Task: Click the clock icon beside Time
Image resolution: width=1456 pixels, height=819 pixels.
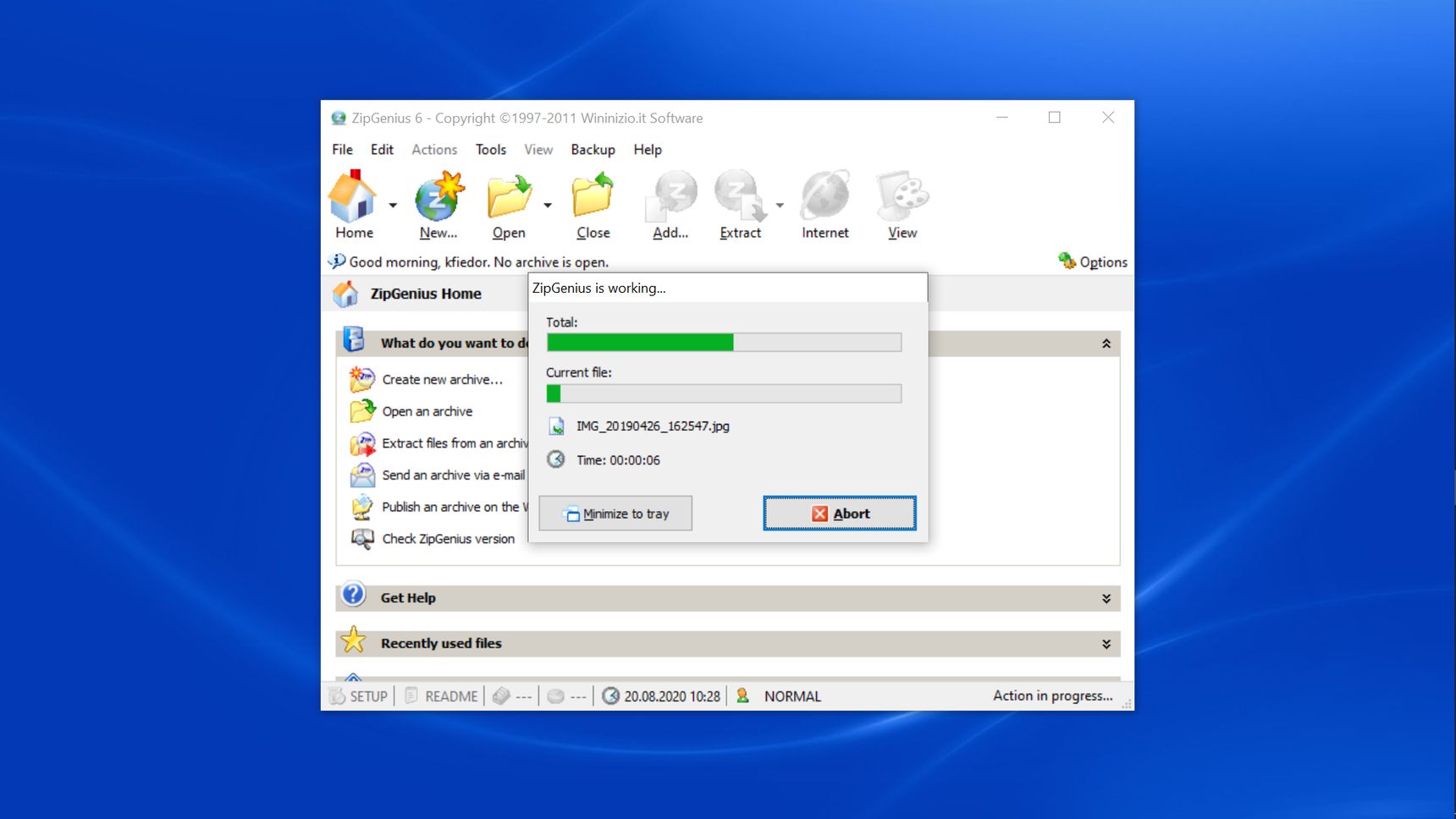Action: click(555, 459)
